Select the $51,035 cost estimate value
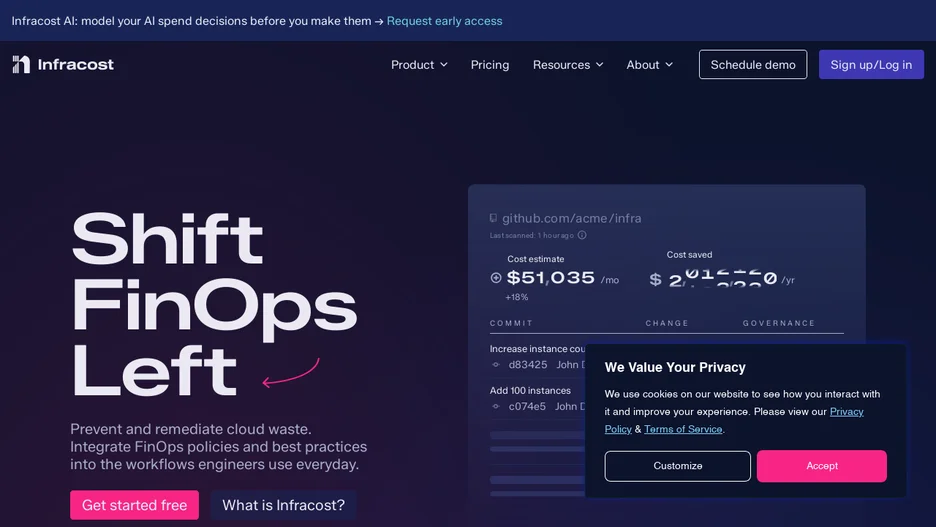This screenshot has height=527, width=936. (550, 278)
